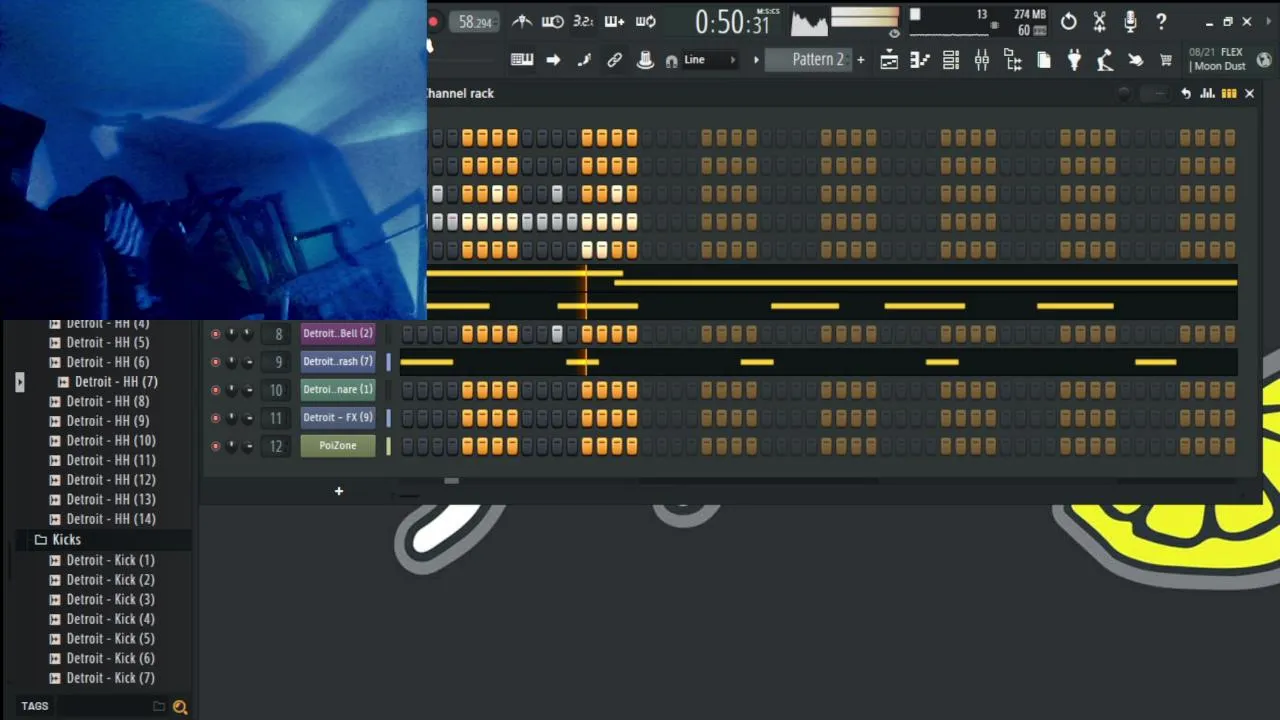
Task: Click the Detroit - FX (9) channel button
Action: click(338, 418)
